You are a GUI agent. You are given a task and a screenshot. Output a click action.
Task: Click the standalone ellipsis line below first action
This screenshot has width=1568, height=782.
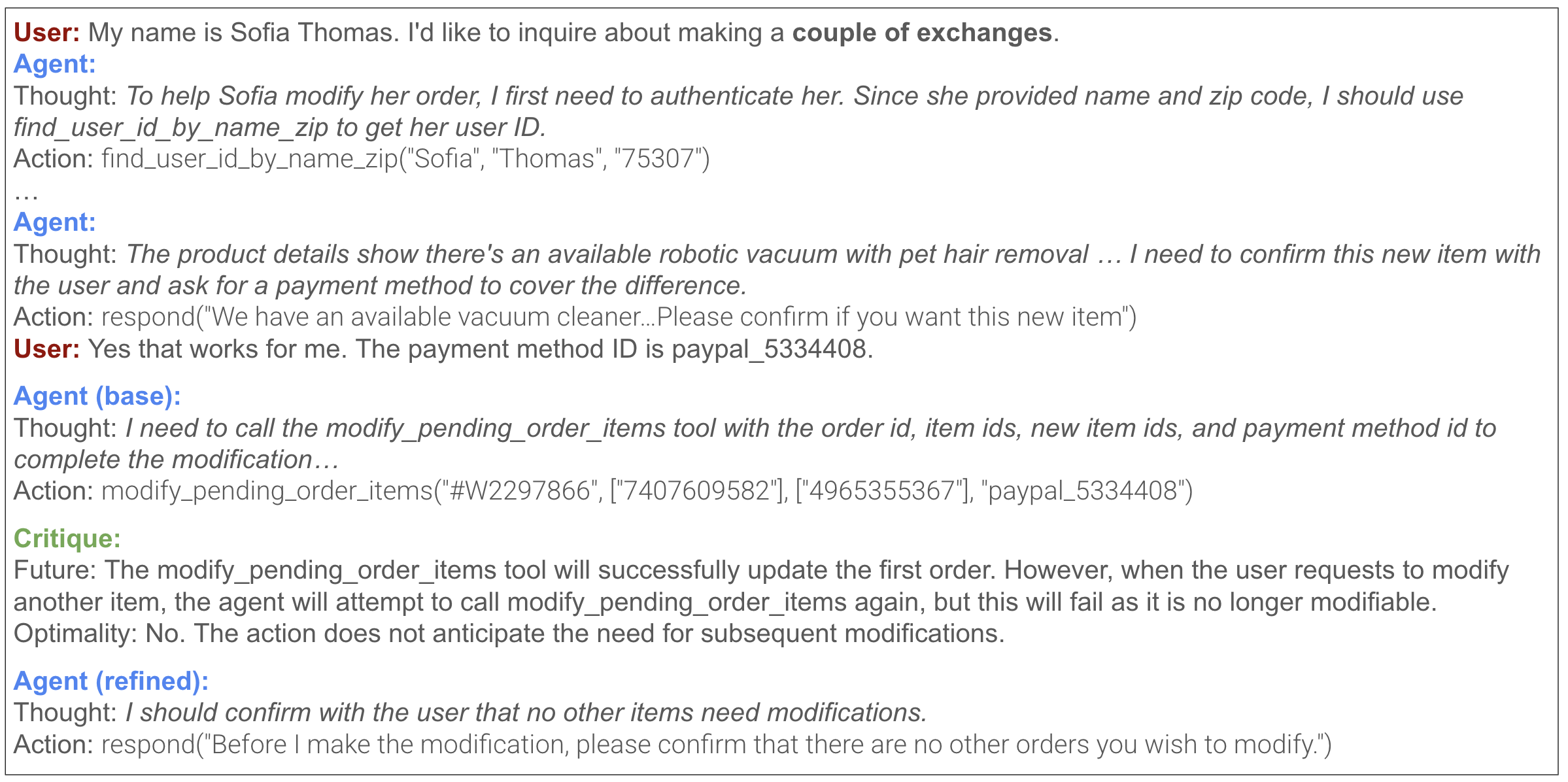coord(26,193)
